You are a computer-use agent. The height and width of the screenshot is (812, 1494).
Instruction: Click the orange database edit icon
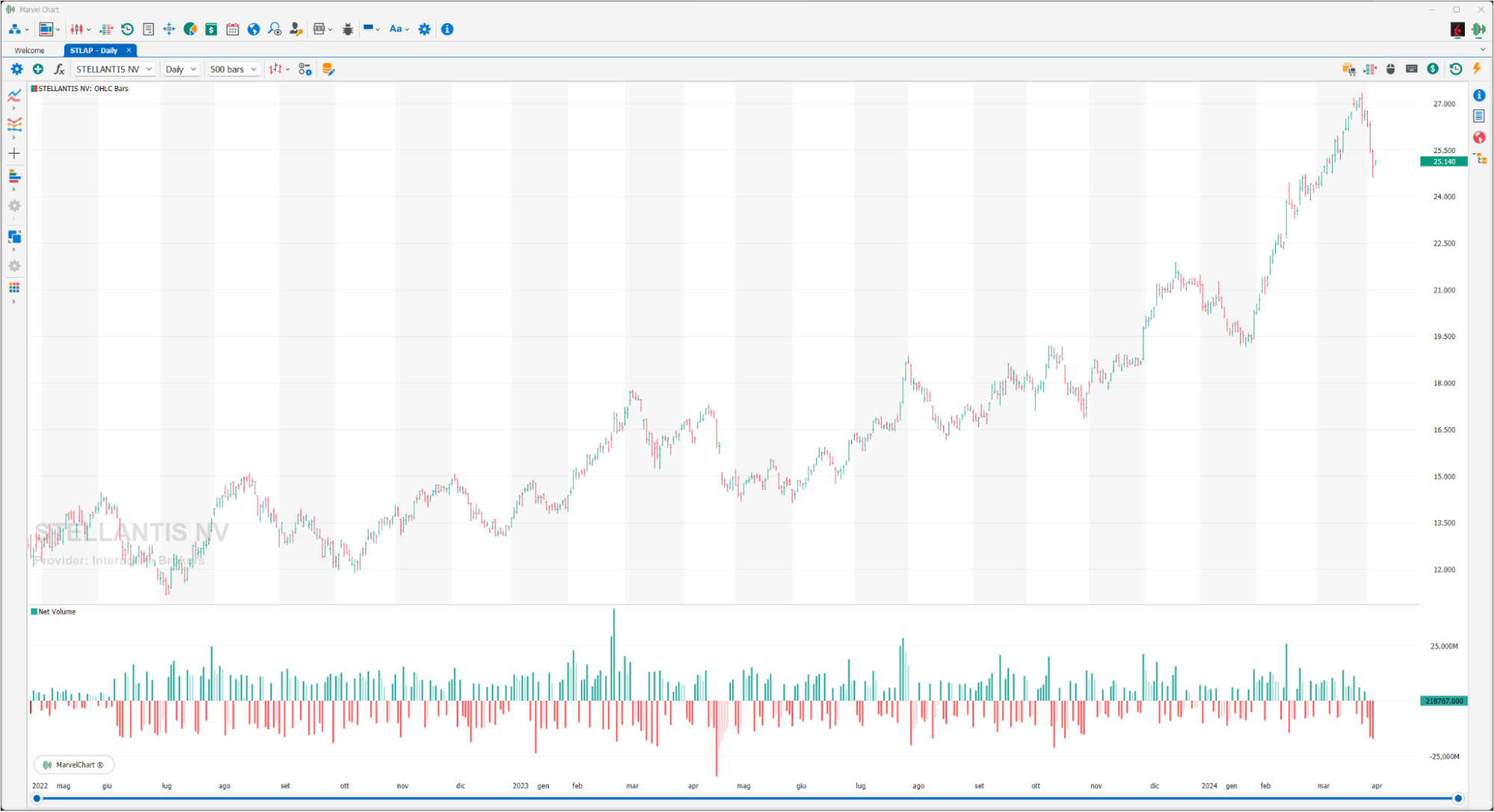pos(328,69)
